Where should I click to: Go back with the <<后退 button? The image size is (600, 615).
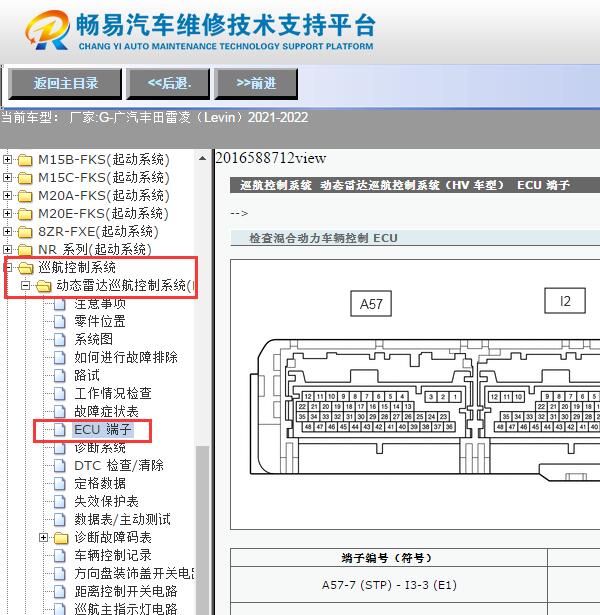click(x=169, y=83)
